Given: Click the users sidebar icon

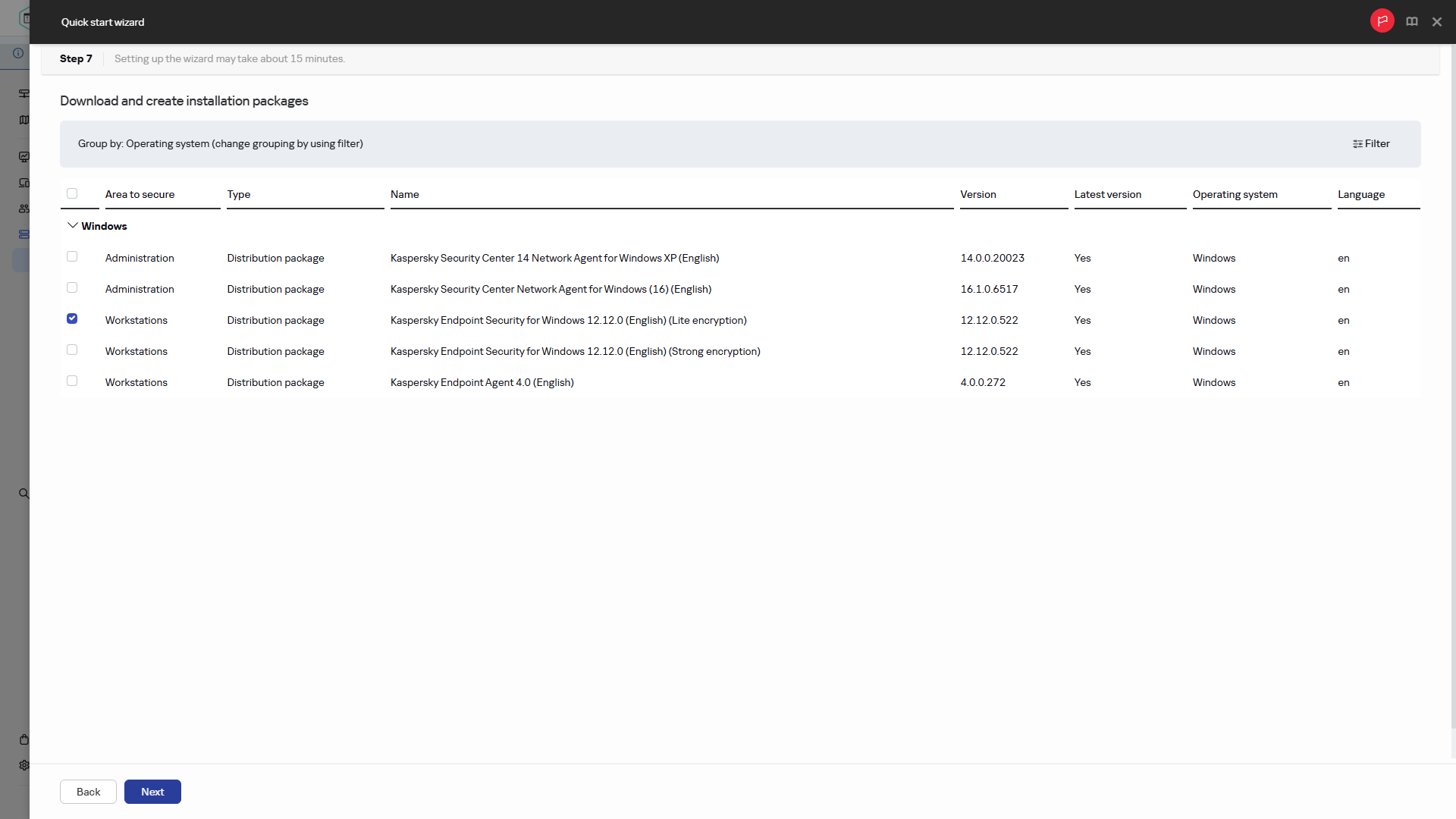Looking at the screenshot, I should 24,209.
